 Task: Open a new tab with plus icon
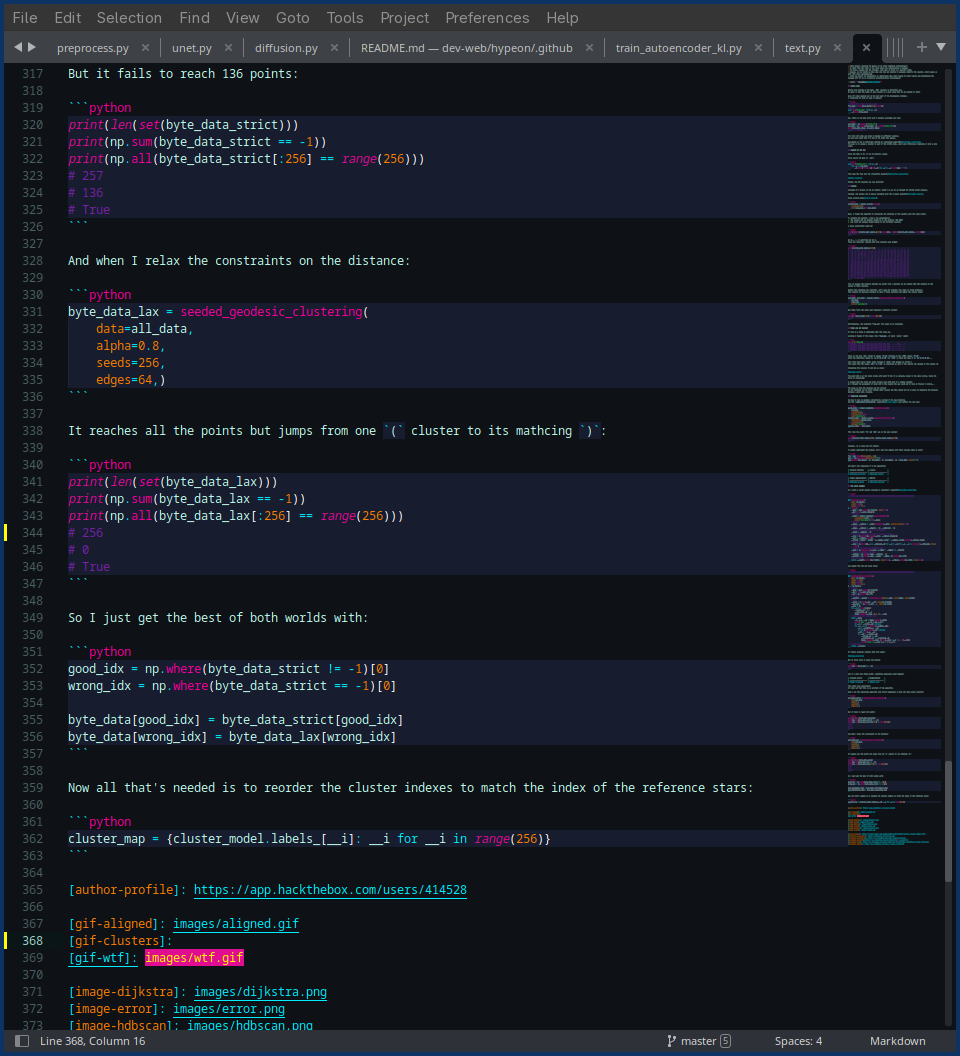922,47
